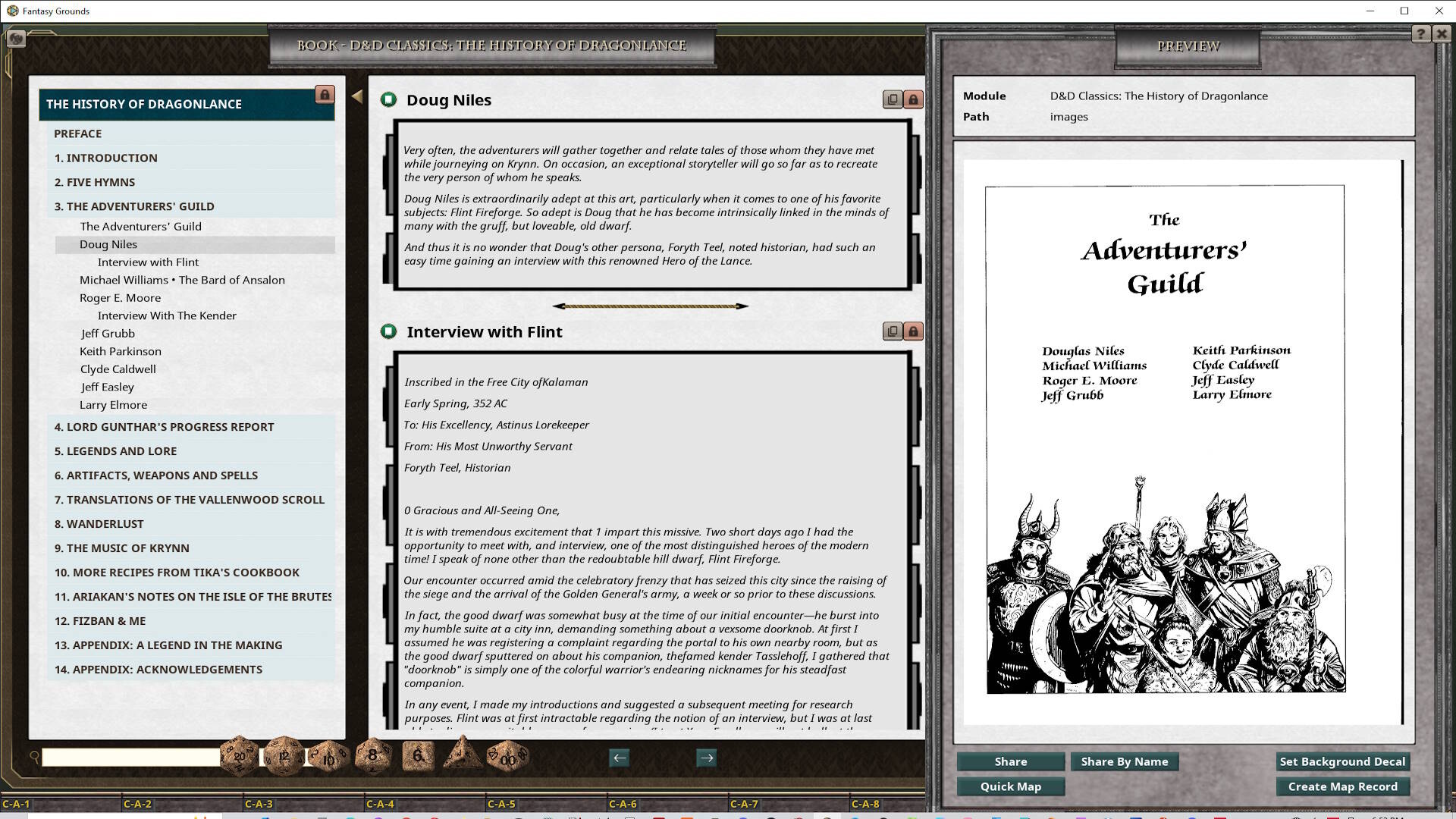The width and height of the screenshot is (1456, 819).
Task: Expand 4. Lord Gunthar's Progress Report
Action: coord(190,427)
